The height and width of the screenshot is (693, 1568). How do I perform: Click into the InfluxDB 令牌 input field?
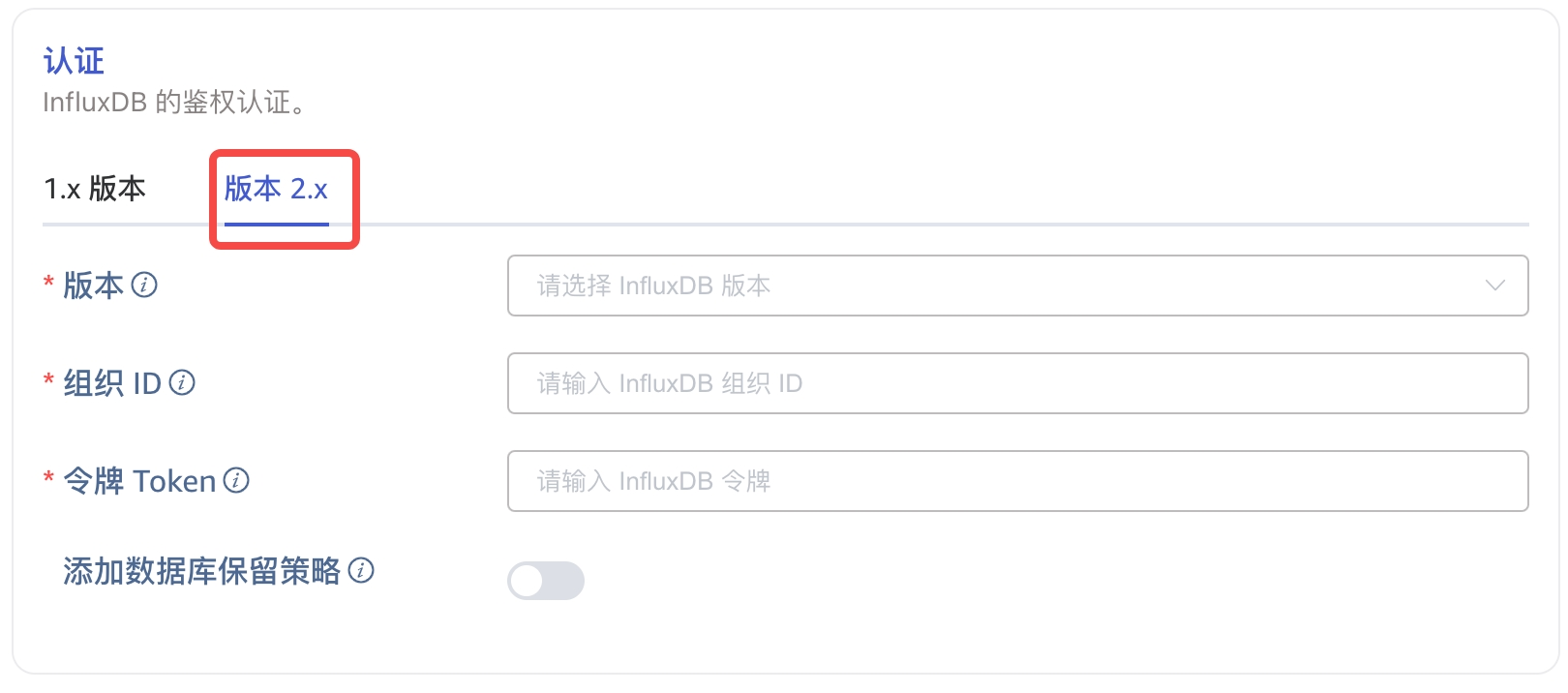point(1016,481)
